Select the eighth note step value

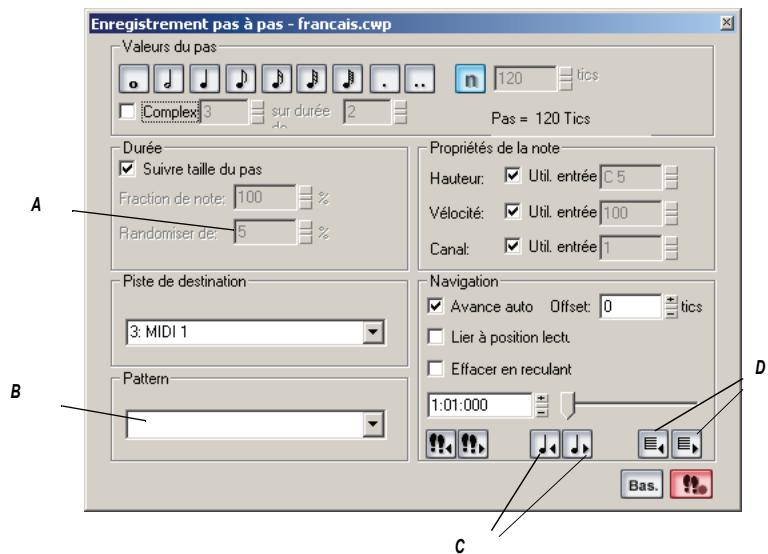(x=240, y=79)
